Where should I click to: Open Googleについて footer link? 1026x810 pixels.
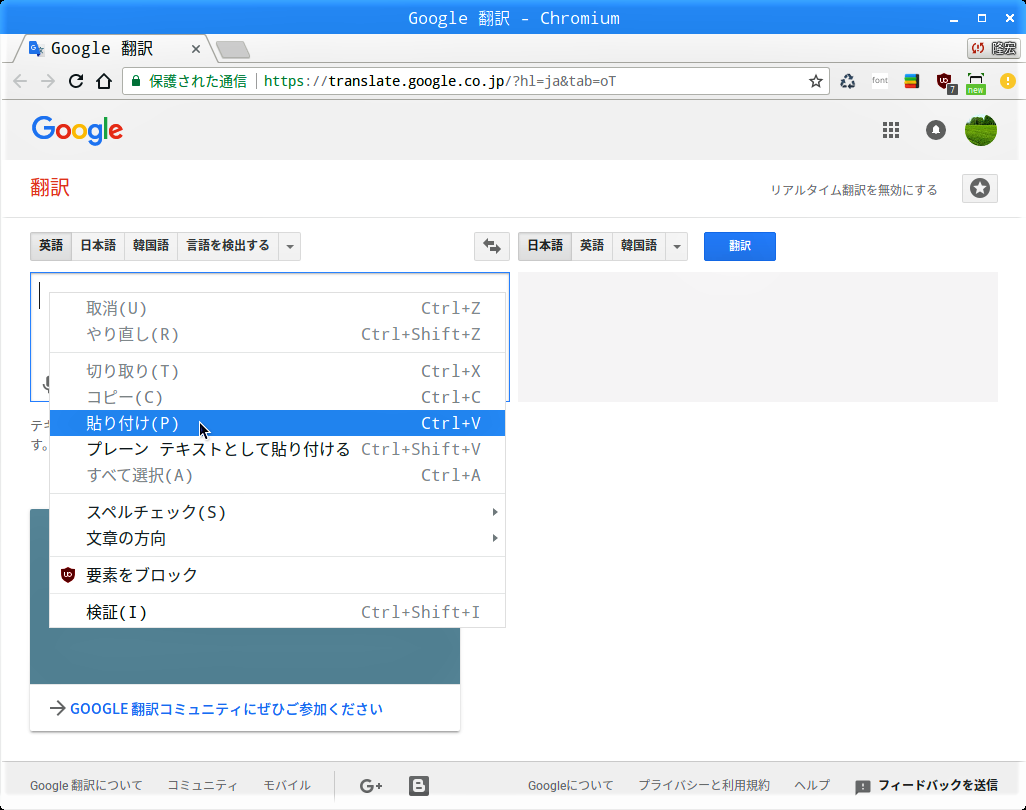(x=571, y=785)
